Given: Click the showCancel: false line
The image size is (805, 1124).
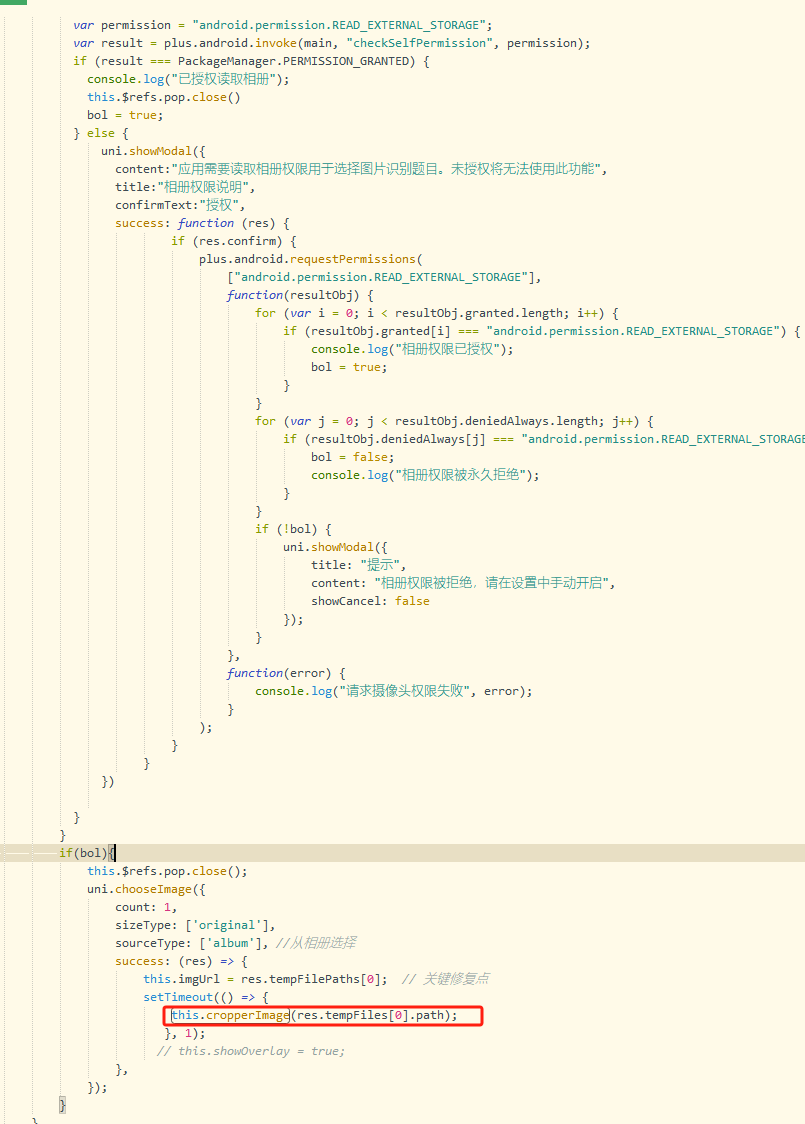Looking at the screenshot, I should 370,601.
